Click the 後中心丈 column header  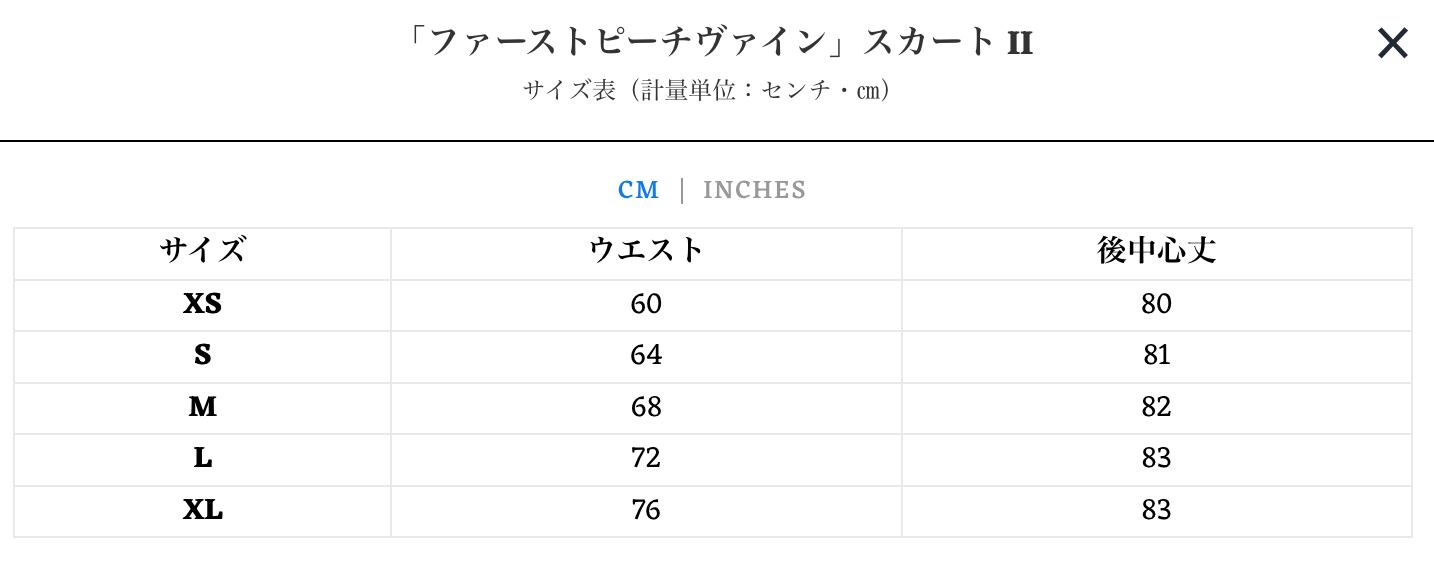coord(1156,250)
